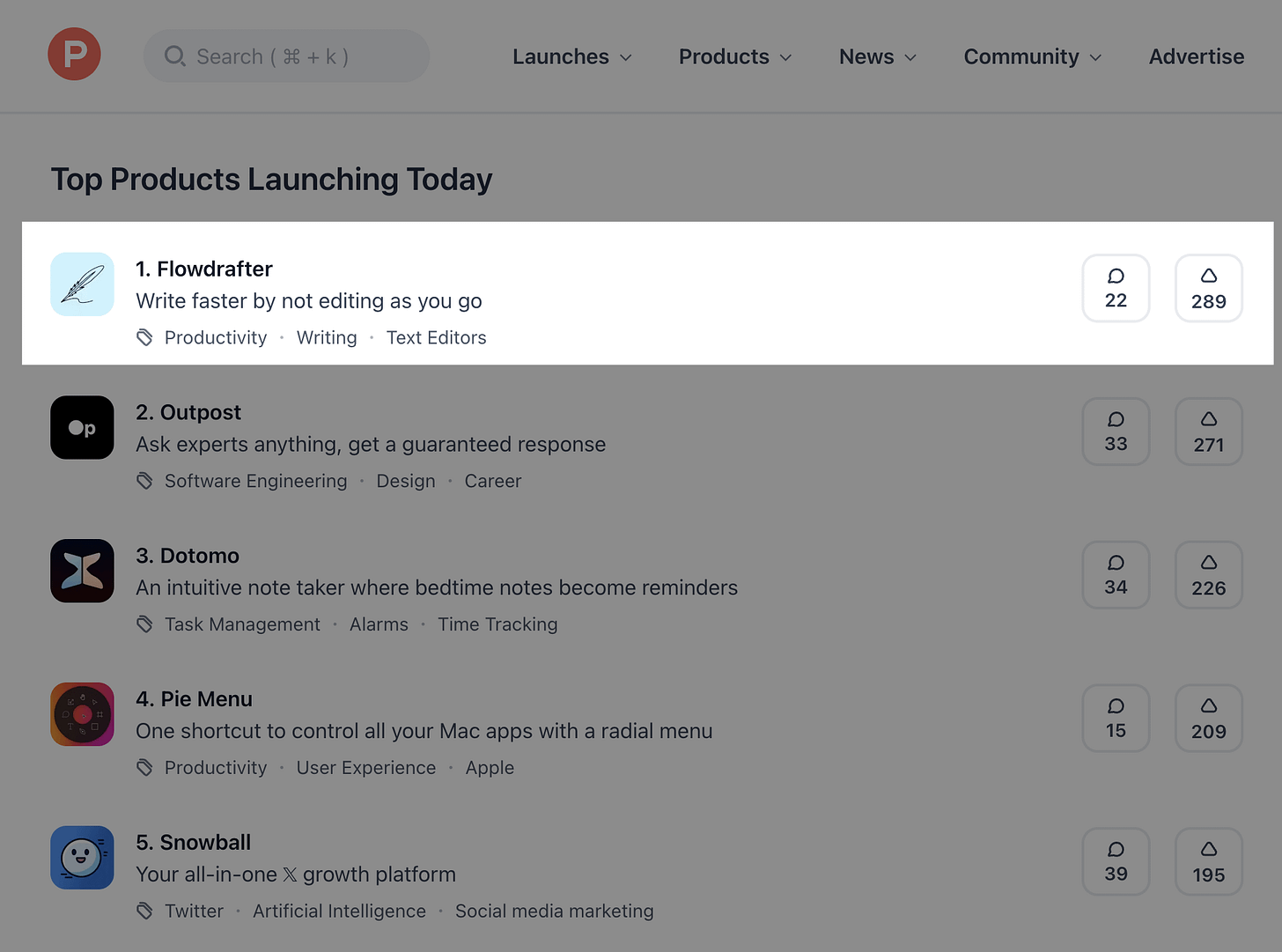Open the Dotomo product title
Viewport: 1282px width, 952px height.
pos(188,556)
